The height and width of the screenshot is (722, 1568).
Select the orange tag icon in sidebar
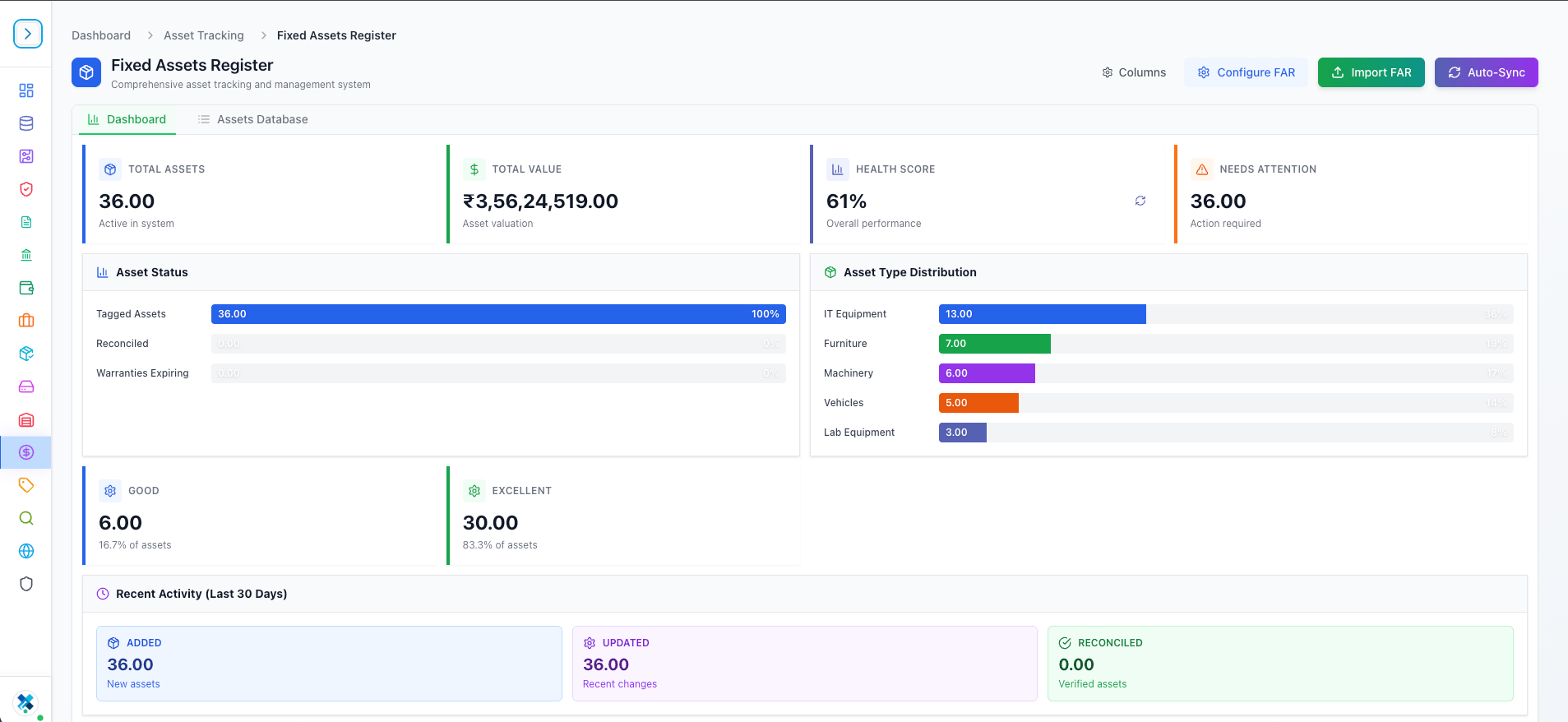coord(26,485)
